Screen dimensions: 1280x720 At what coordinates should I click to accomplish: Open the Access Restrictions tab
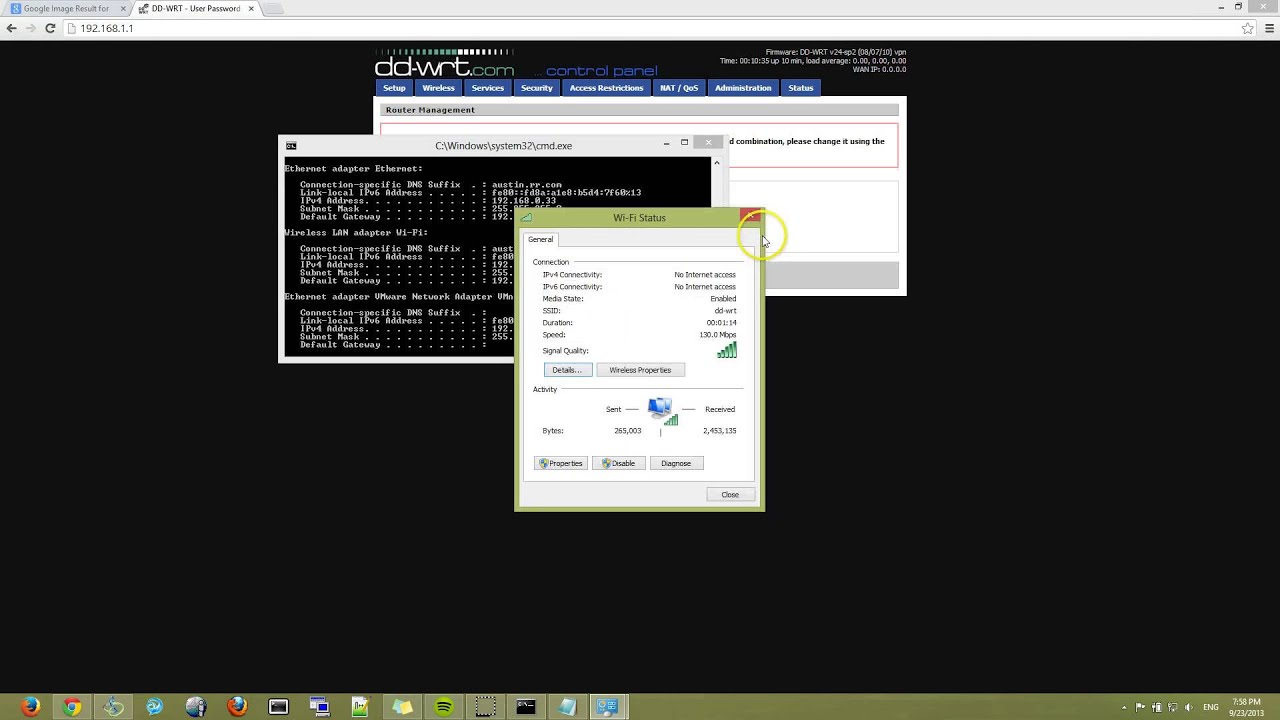tap(606, 88)
